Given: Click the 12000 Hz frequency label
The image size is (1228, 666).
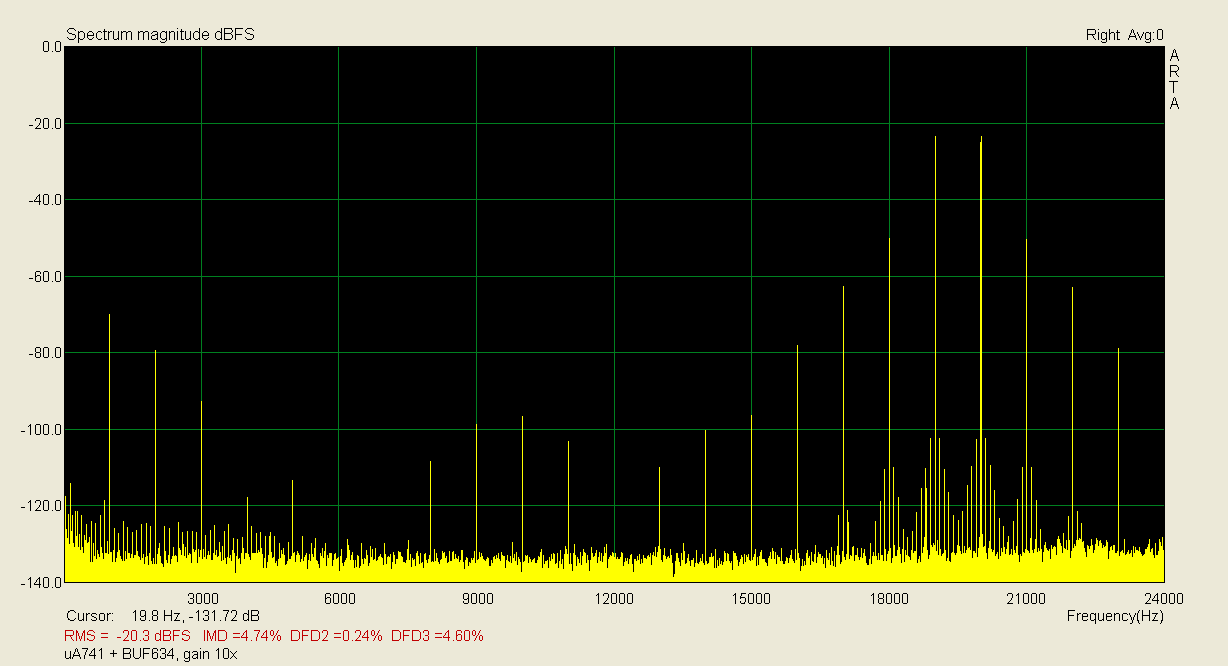Looking at the screenshot, I should coord(614,599).
